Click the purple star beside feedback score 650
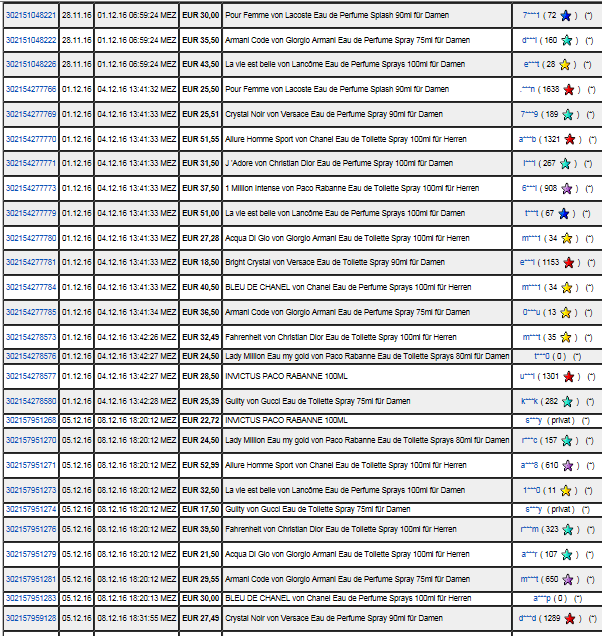The height and width of the screenshot is (636, 602). point(568,580)
